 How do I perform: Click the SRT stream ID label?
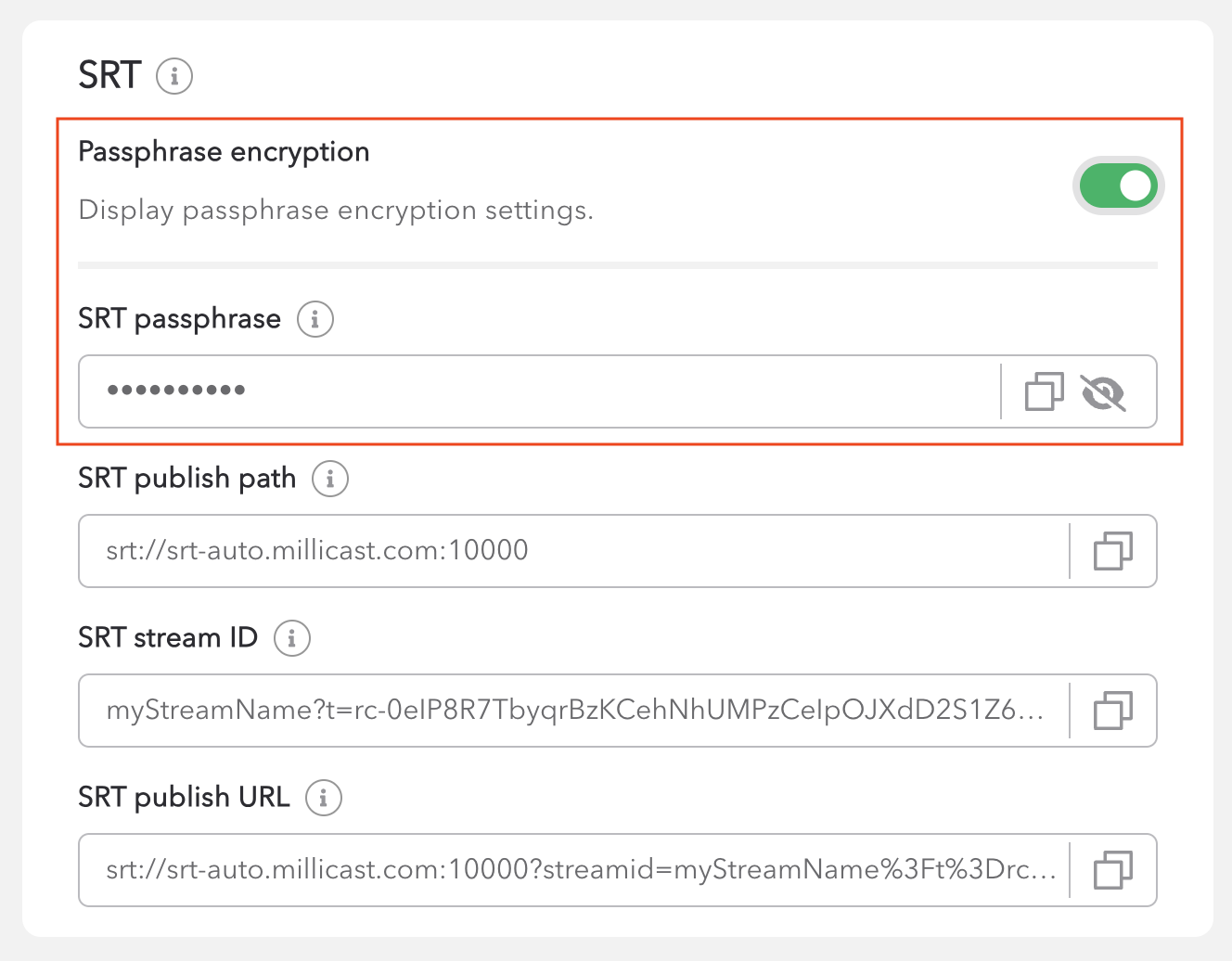(168, 638)
